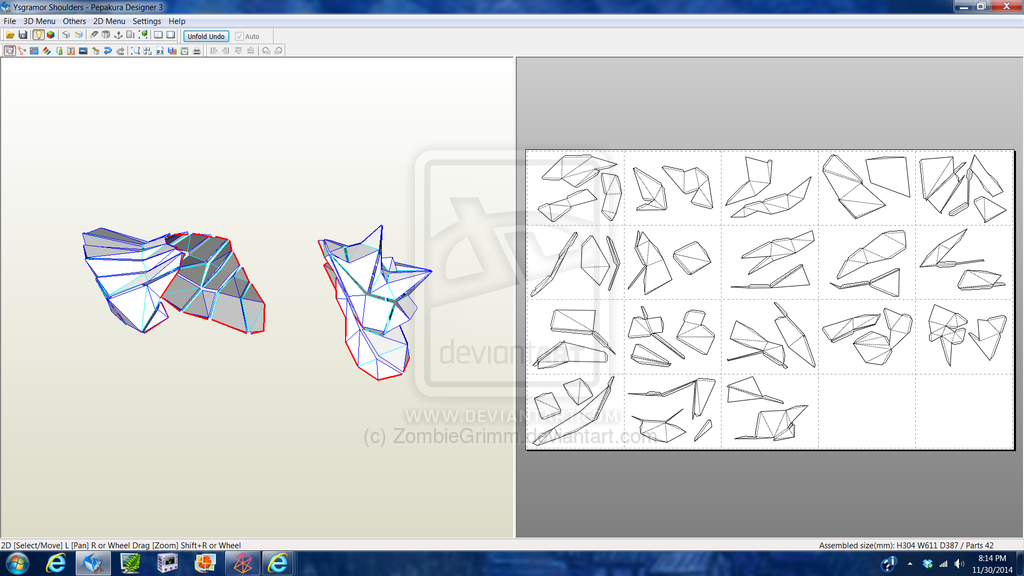Click the P1 page number icon
1024x576 pixels.
click(x=160, y=50)
